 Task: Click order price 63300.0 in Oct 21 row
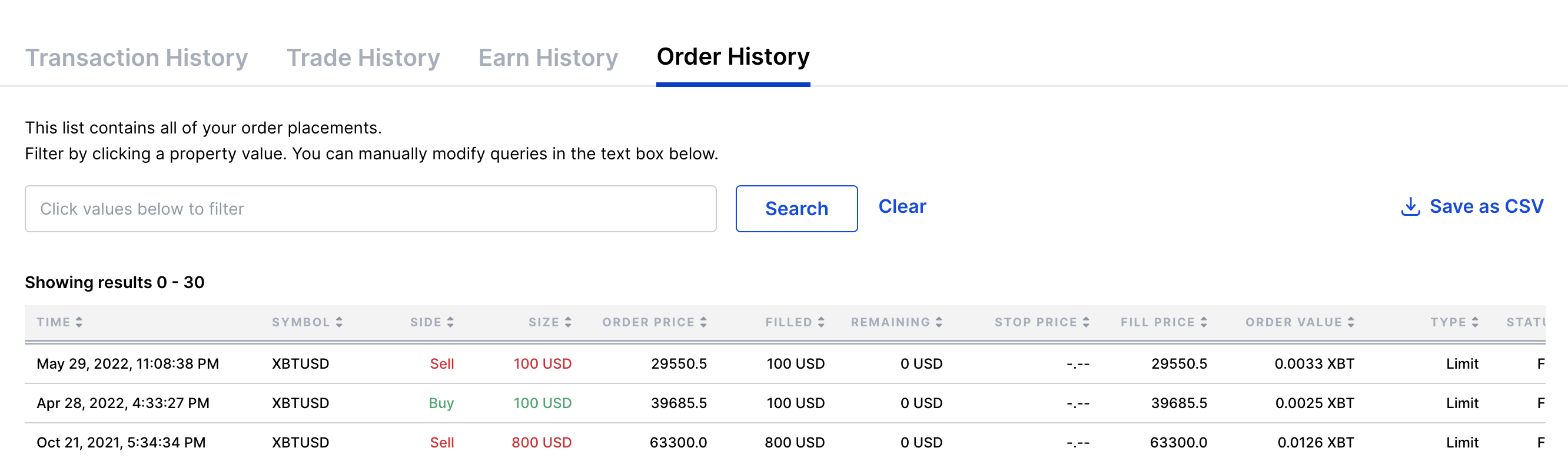point(678,443)
